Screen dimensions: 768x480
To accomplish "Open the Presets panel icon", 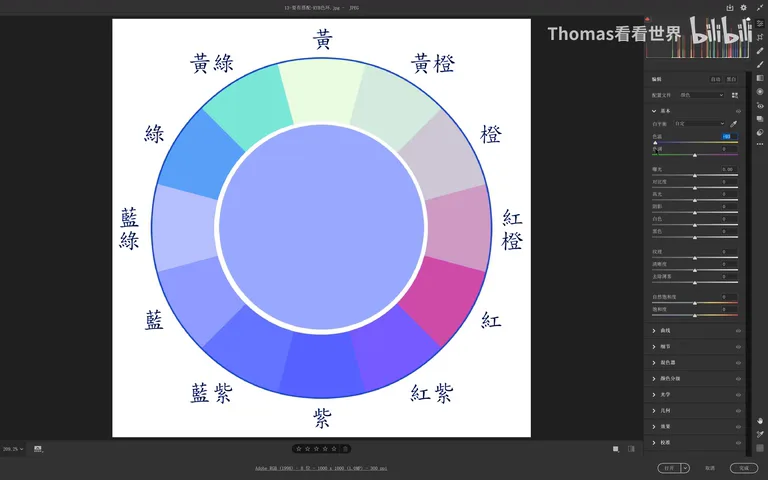I will pos(760,132).
